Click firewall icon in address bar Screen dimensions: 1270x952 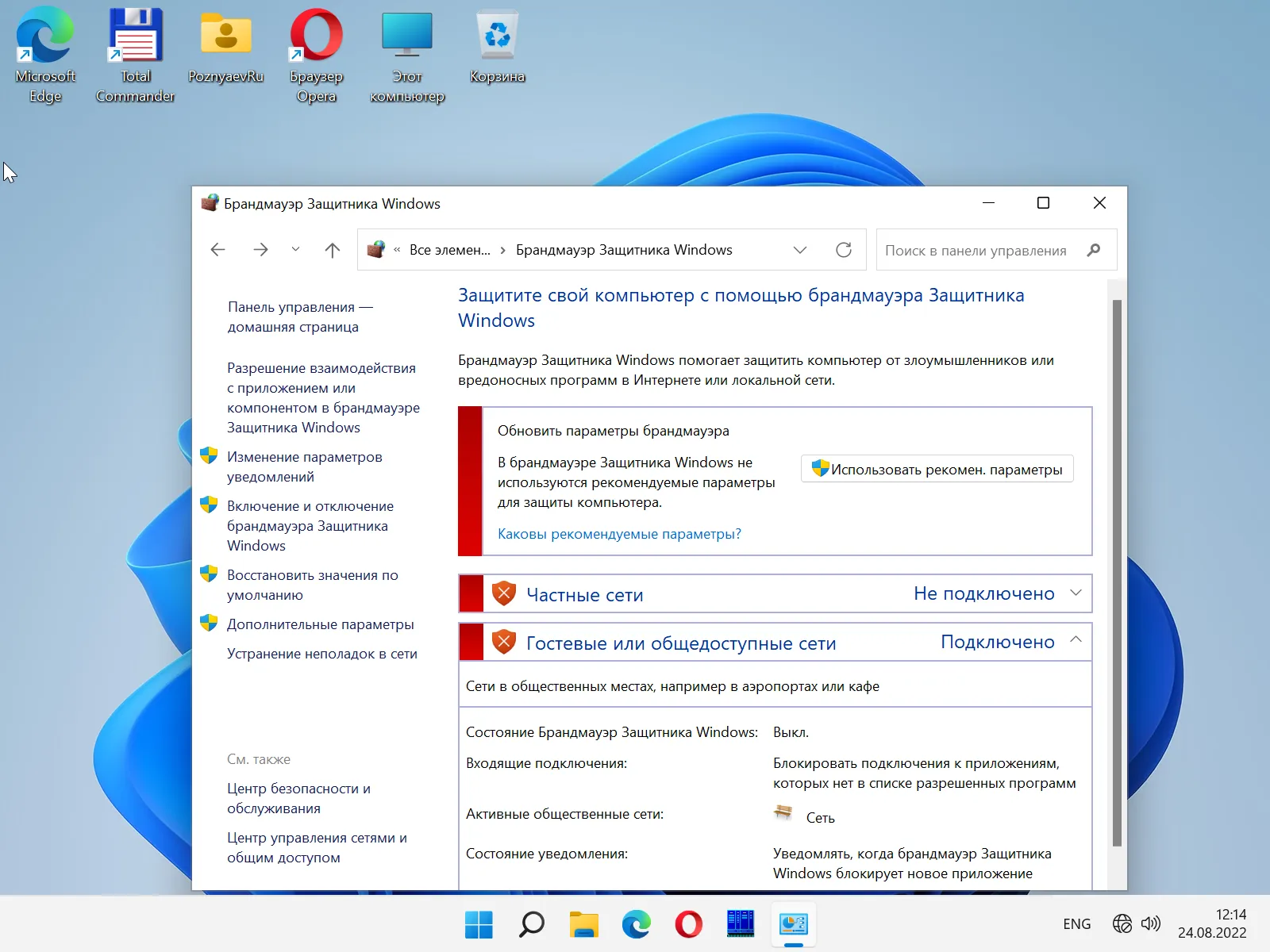376,249
